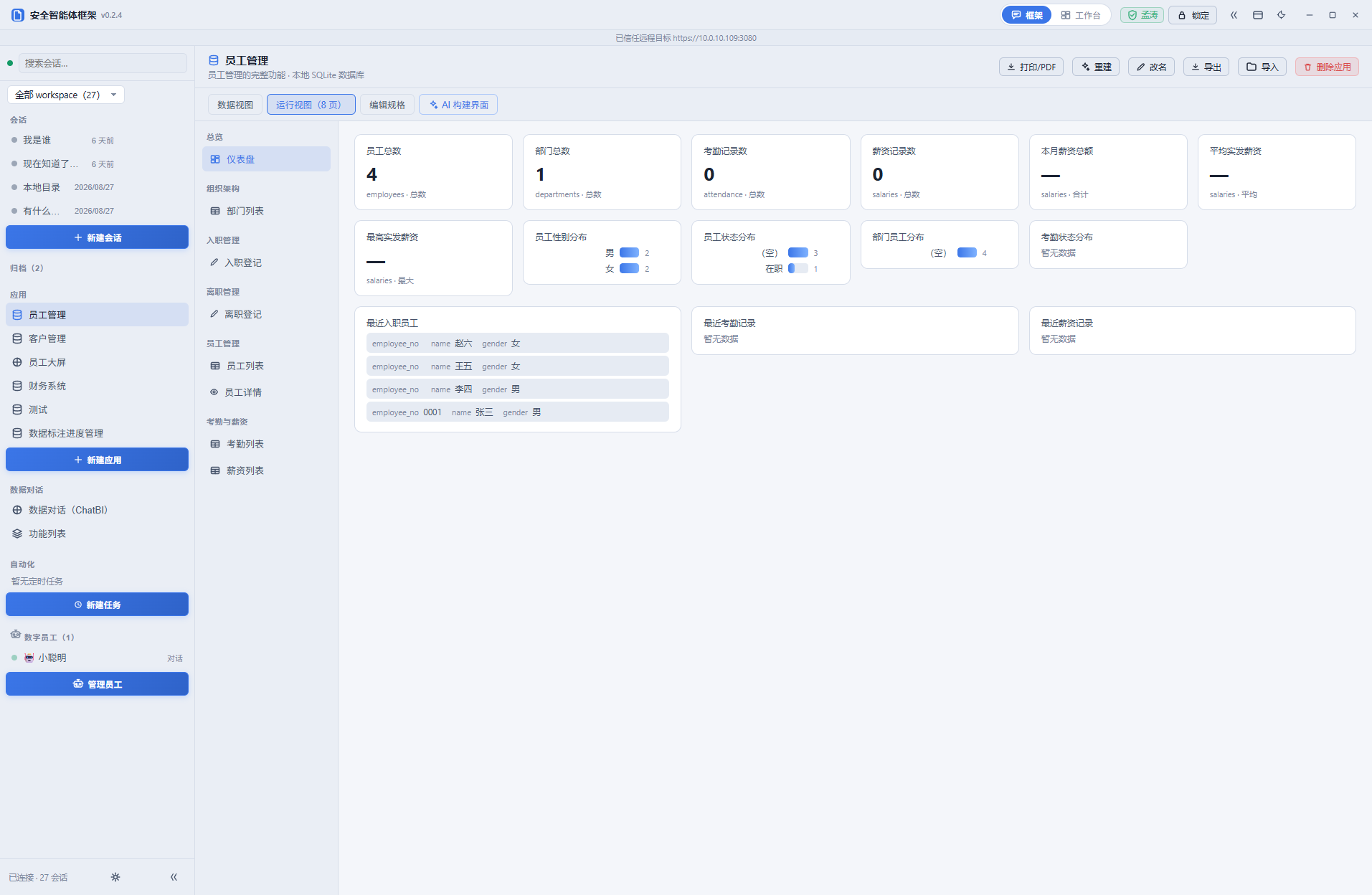This screenshot has width=1372, height=895.
Task: Toggle the 锁定 lock button
Action: tap(1193, 15)
